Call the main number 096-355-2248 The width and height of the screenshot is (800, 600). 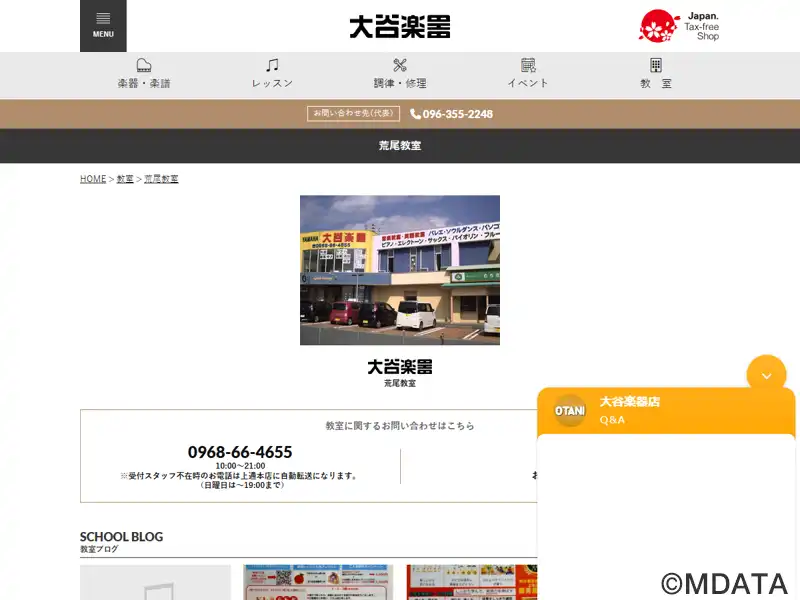tap(458, 114)
